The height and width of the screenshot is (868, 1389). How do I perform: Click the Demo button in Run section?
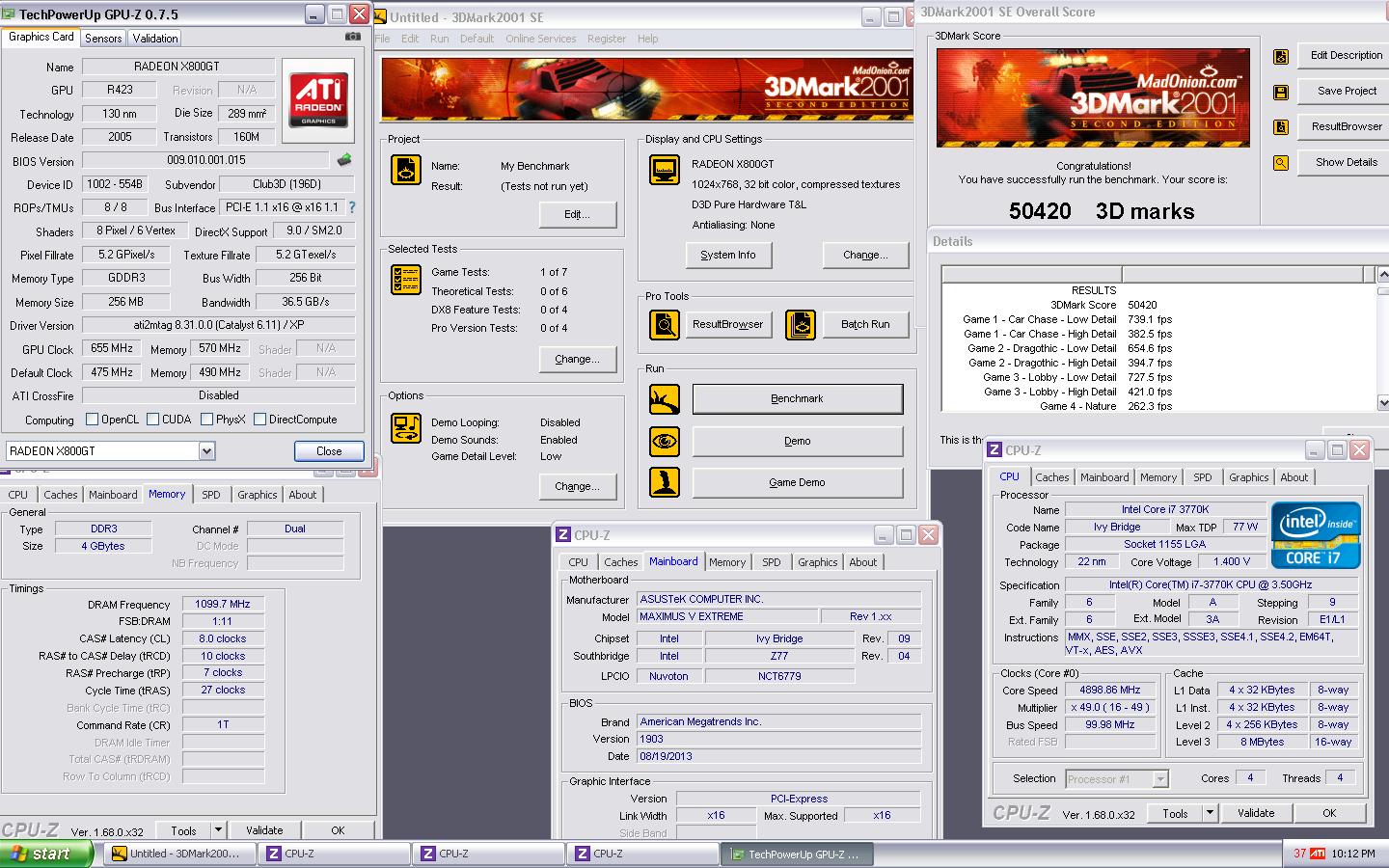pos(798,441)
